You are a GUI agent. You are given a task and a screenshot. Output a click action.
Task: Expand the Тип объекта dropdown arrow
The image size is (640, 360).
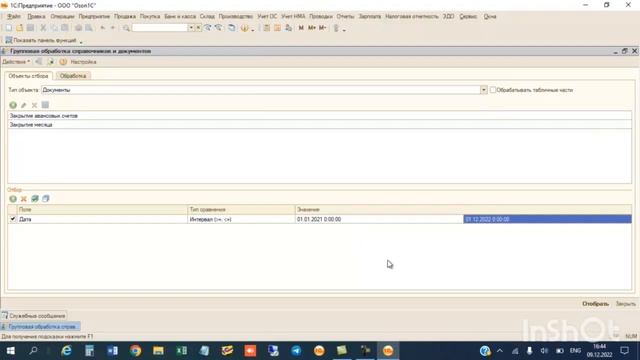(484, 90)
